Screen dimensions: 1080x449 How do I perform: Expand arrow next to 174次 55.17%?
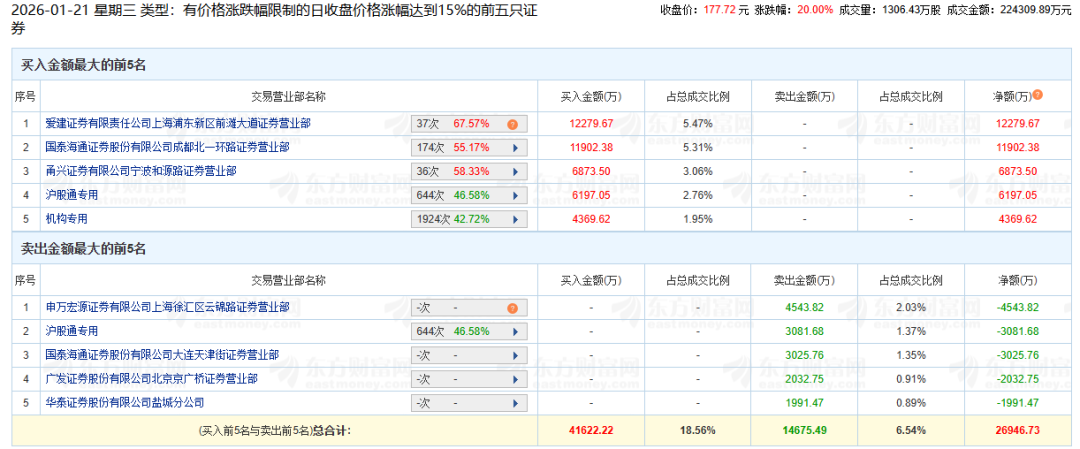514,147
